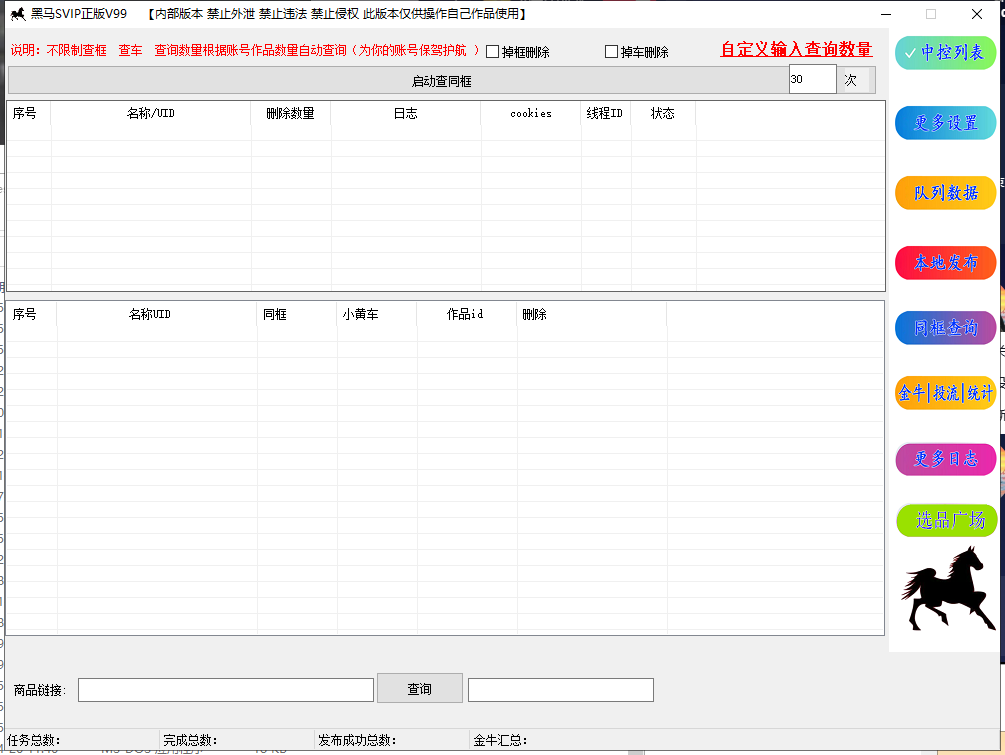
Task: Click the 自定义输入查询数量 link
Action: coord(795,49)
